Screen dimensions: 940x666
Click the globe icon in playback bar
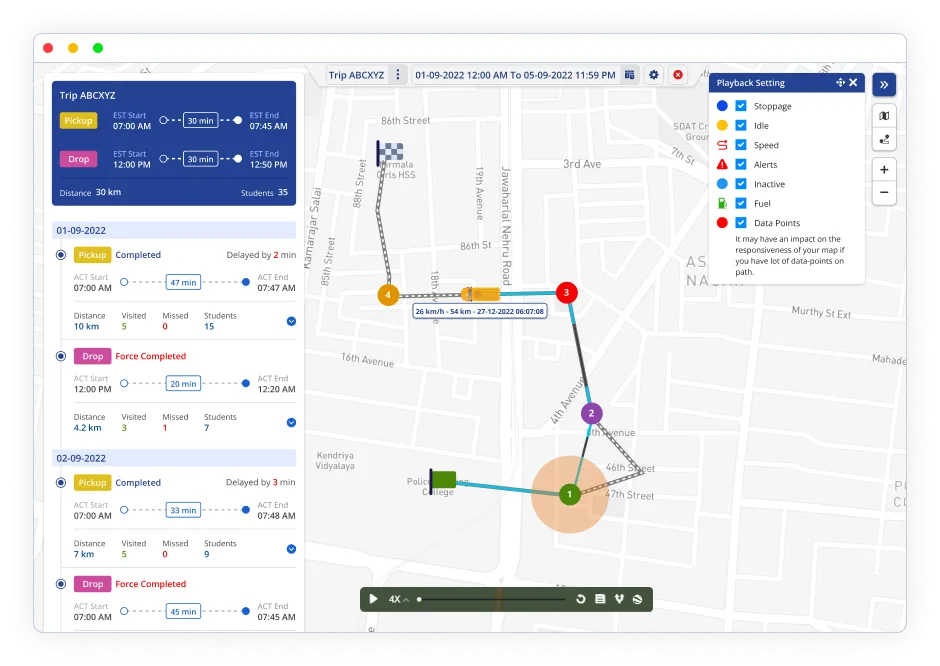click(639, 598)
